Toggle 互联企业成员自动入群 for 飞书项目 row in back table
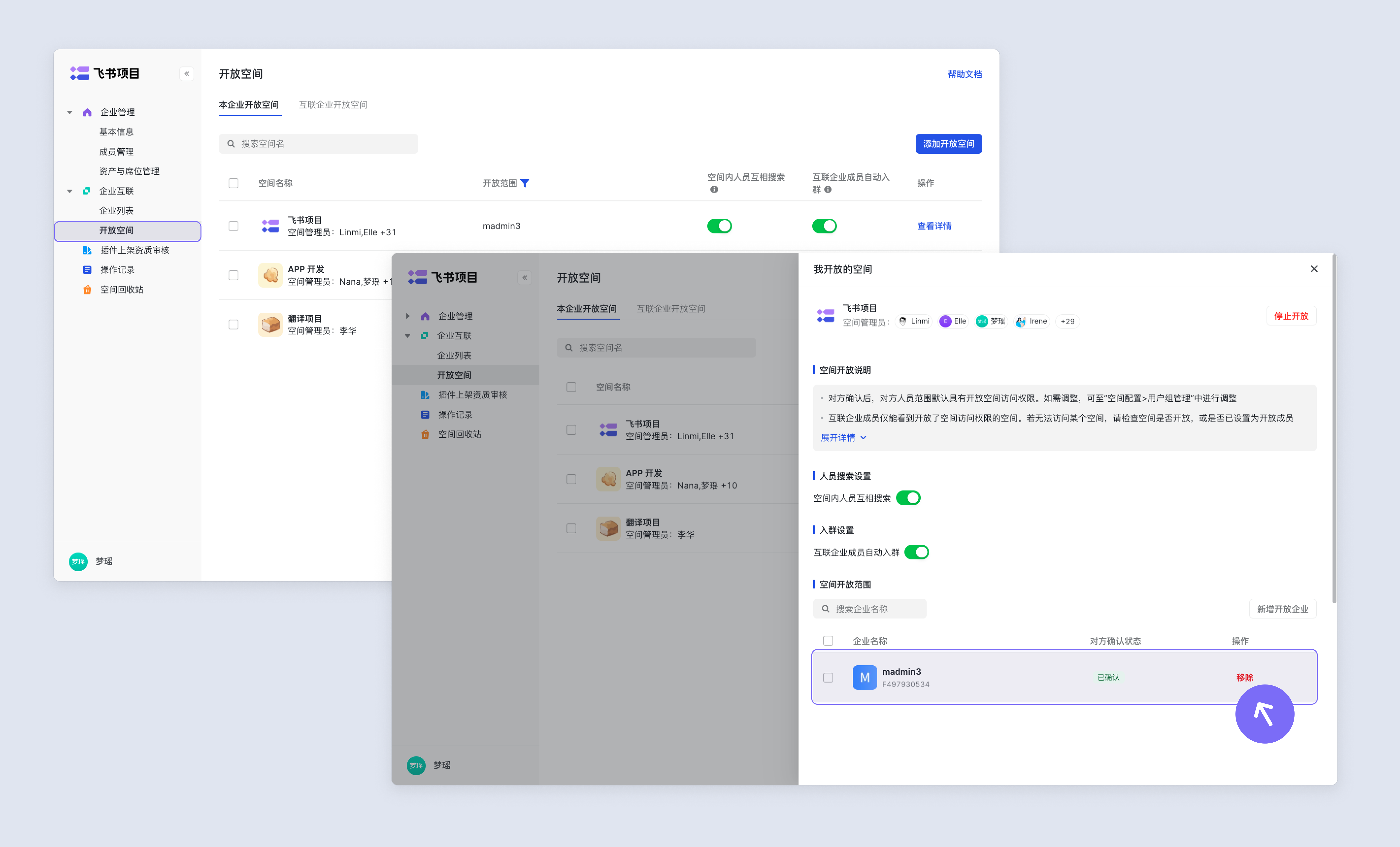1400x847 pixels. tap(824, 226)
